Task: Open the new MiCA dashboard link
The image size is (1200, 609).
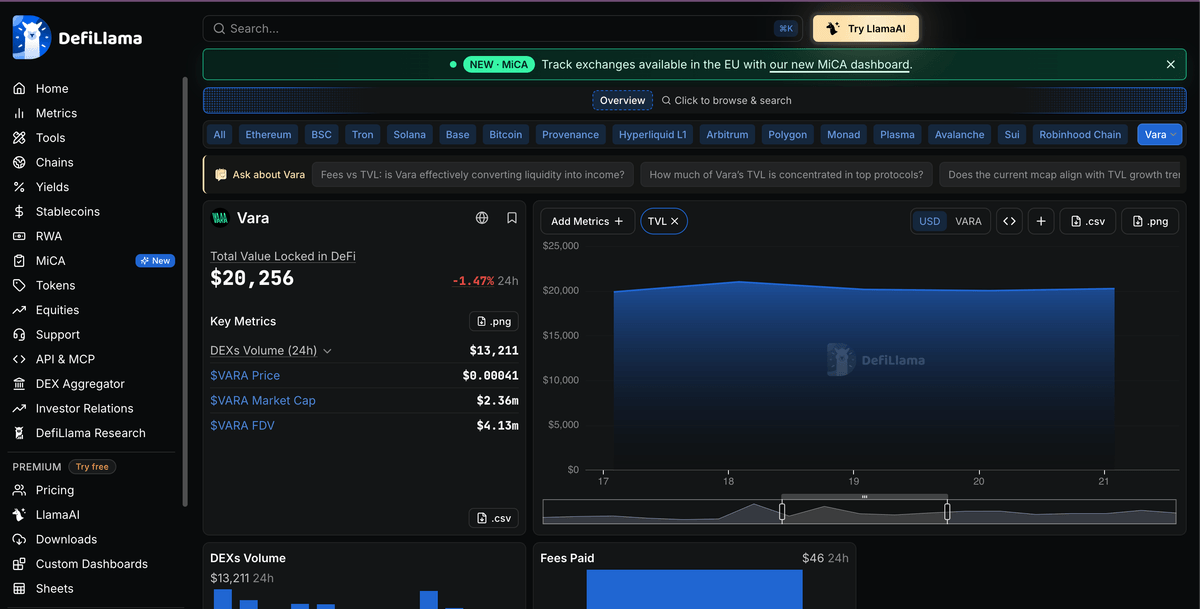Action: pyautogui.click(x=840, y=65)
